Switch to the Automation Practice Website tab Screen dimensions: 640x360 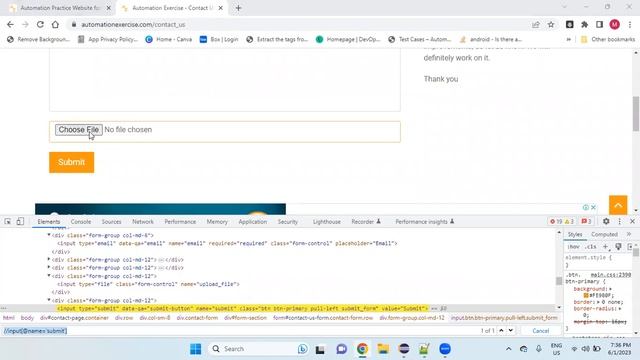tap(60, 8)
